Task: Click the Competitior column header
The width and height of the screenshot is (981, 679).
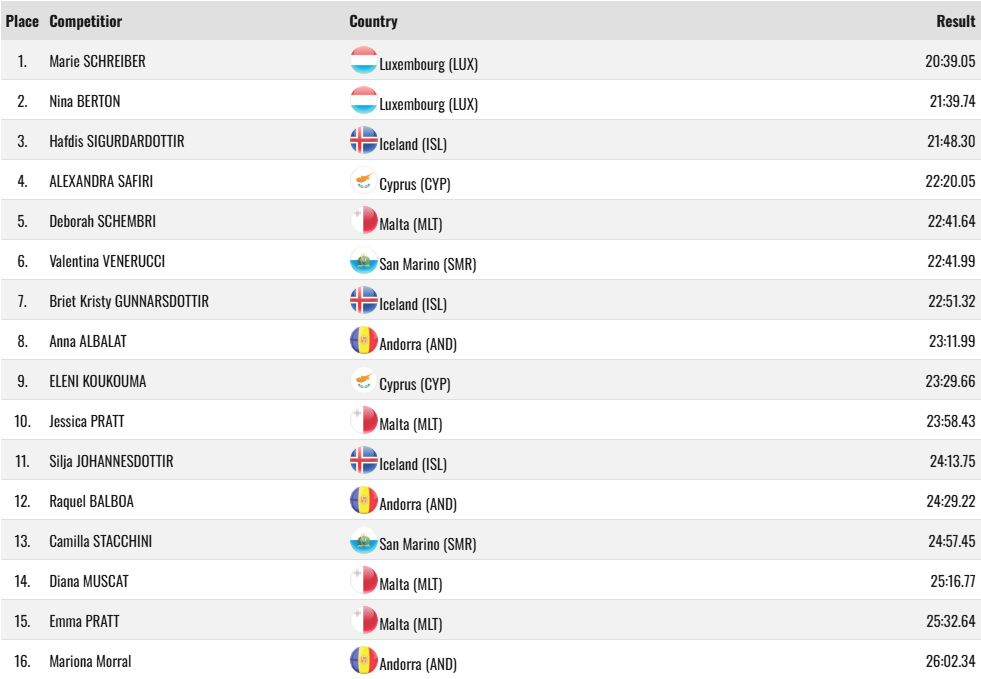Action: pos(86,21)
